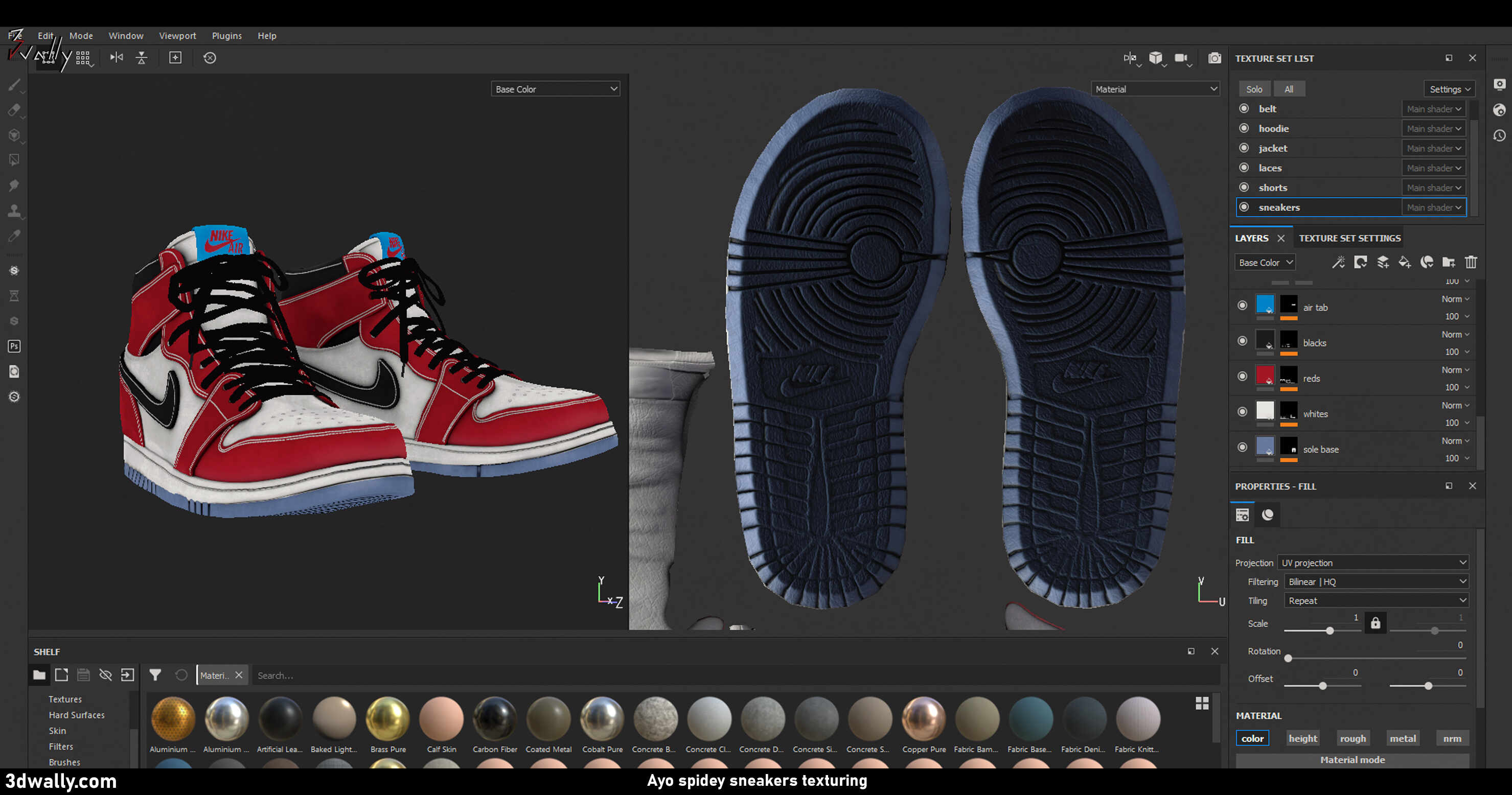Screen dimensions: 1512x795
Task: Select the Polygon Fill tool
Action: (x=14, y=159)
